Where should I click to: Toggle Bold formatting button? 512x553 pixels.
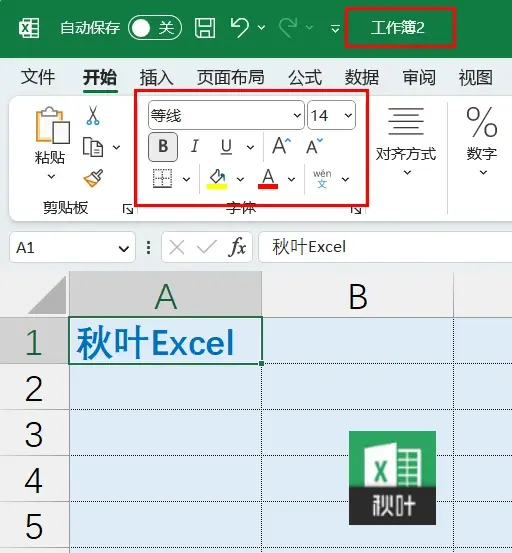click(x=163, y=147)
